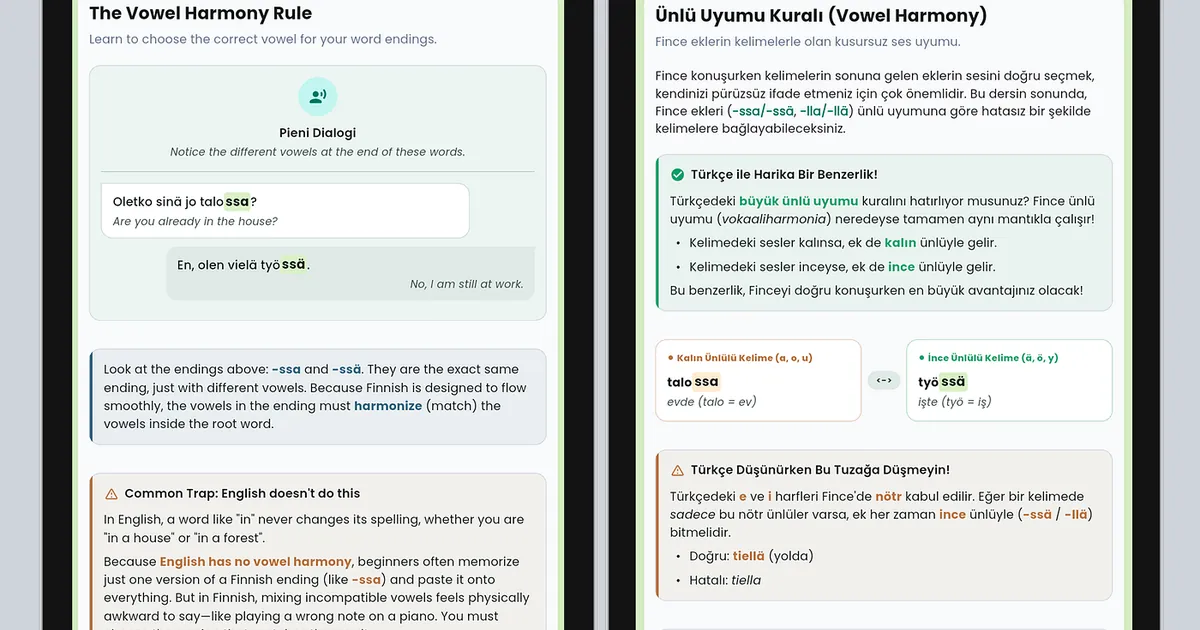The width and height of the screenshot is (1200, 630).
Task: Click 'No, I am still at work.' translation
Action: (467, 284)
